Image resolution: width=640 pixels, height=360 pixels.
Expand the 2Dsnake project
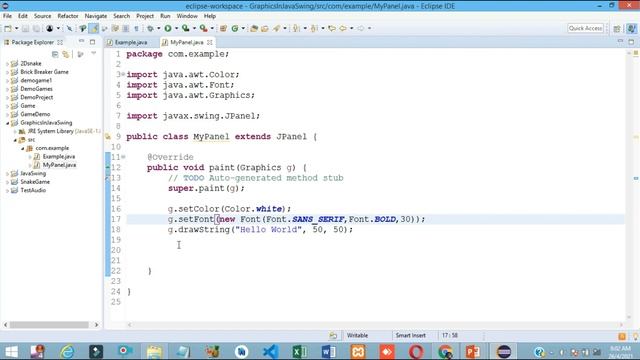(7, 64)
